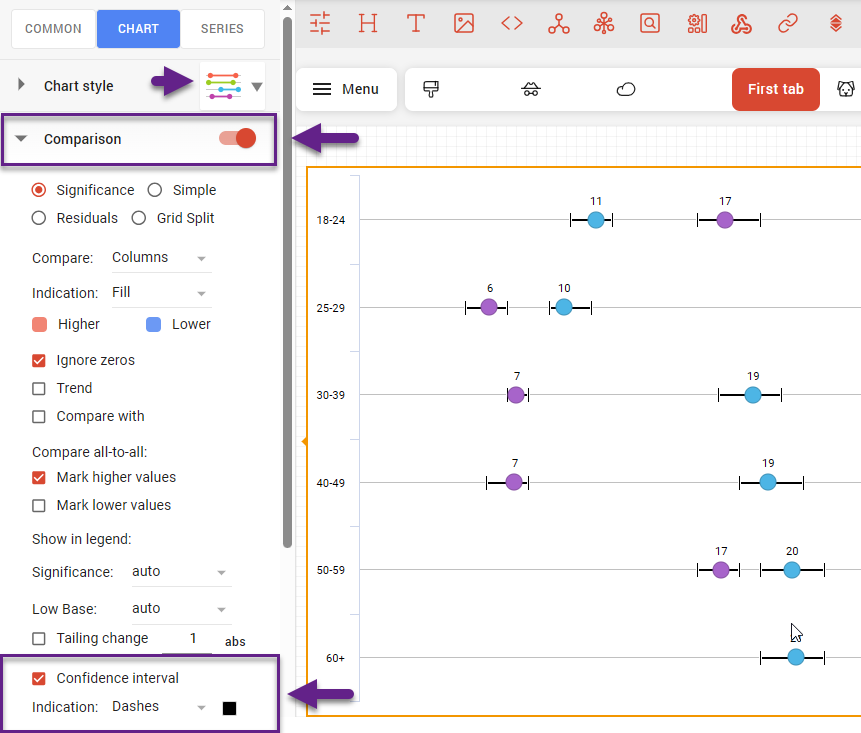Screen dimensions: 861x733
Task: Click the paint roller icon
Action: click(432, 89)
